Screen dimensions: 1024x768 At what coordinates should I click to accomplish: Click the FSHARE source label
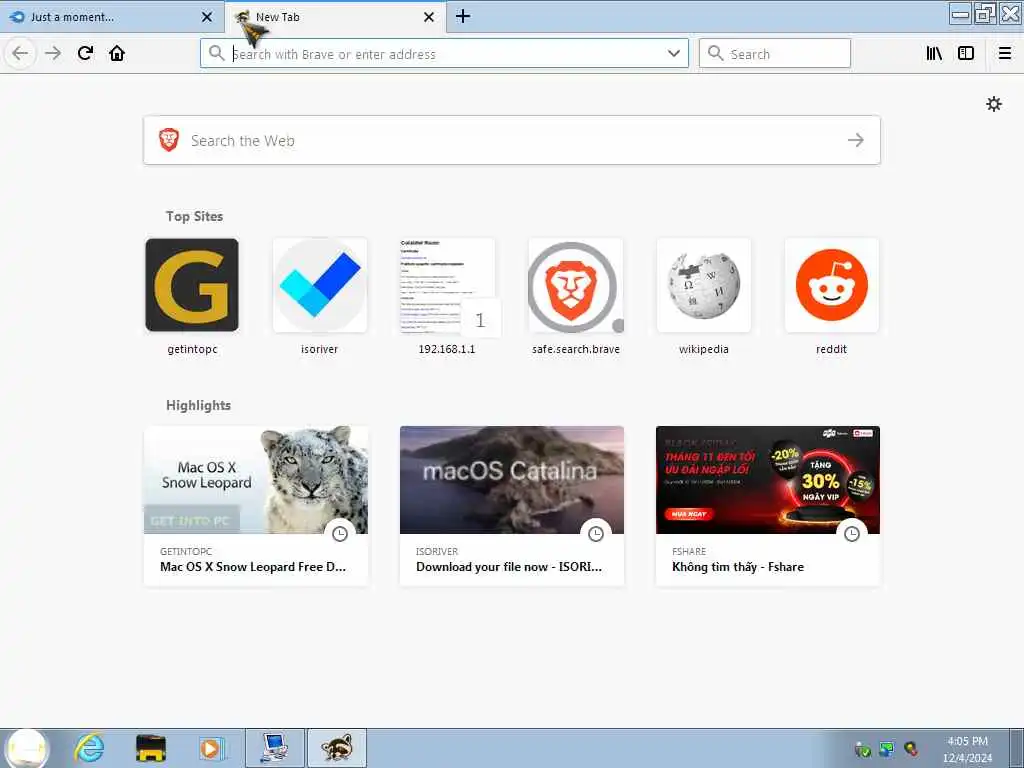coord(689,551)
